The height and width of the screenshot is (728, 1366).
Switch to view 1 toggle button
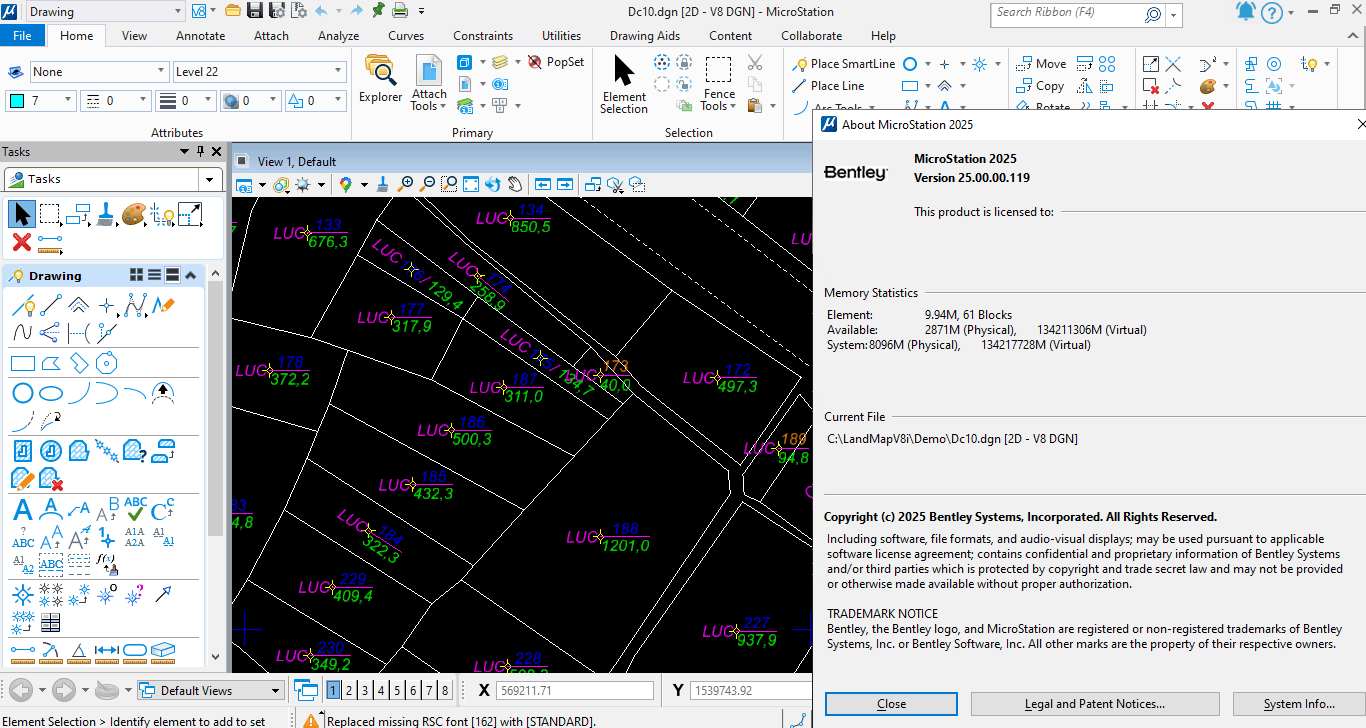[333, 690]
